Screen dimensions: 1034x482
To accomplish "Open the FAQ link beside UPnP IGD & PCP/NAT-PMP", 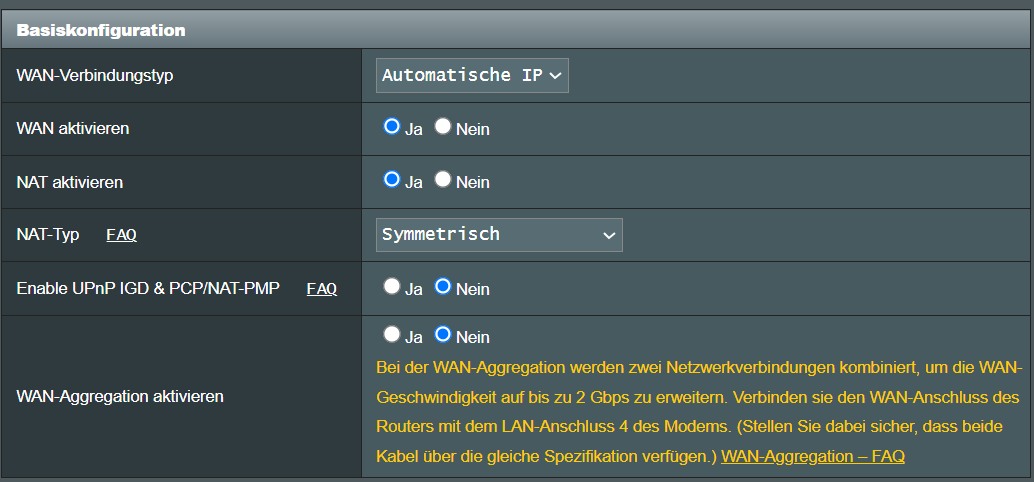I will pos(322,289).
